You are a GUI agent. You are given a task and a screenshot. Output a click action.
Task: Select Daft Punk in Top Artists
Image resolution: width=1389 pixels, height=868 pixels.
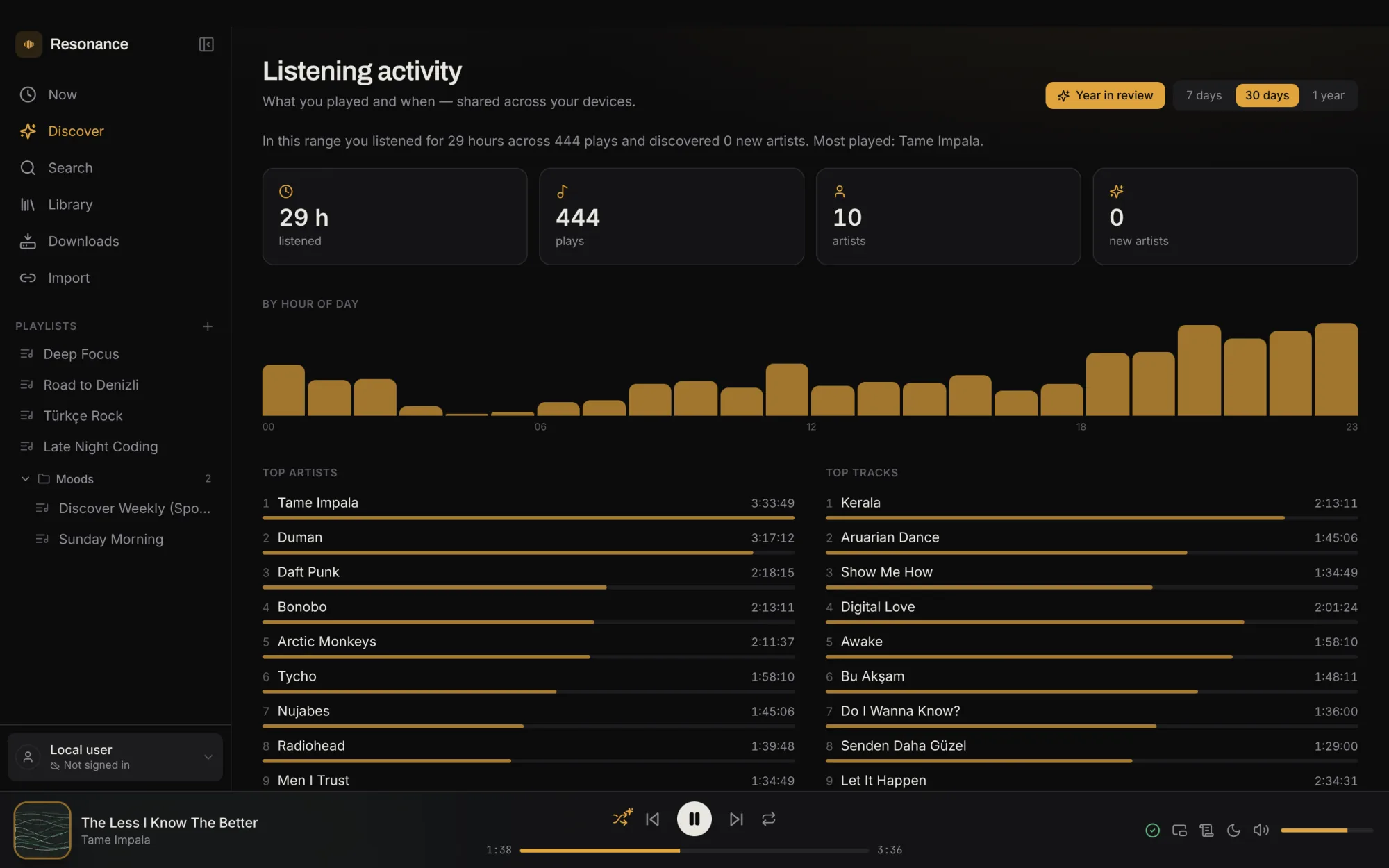pyautogui.click(x=528, y=576)
